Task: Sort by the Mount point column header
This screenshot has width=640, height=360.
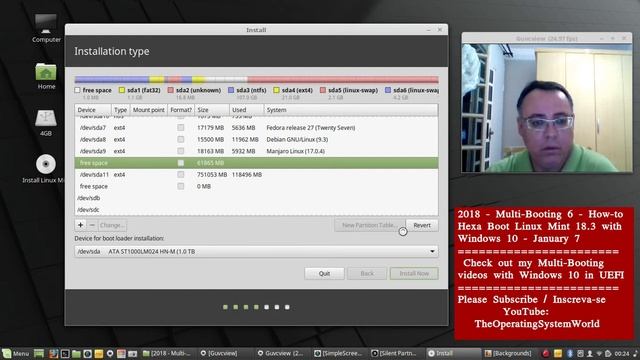Action: 149,110
